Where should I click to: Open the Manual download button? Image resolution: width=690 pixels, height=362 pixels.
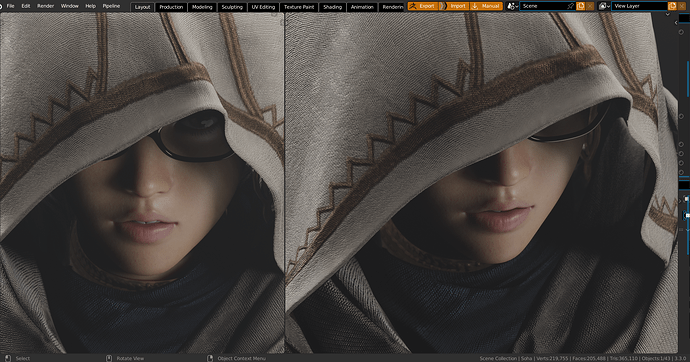point(486,6)
